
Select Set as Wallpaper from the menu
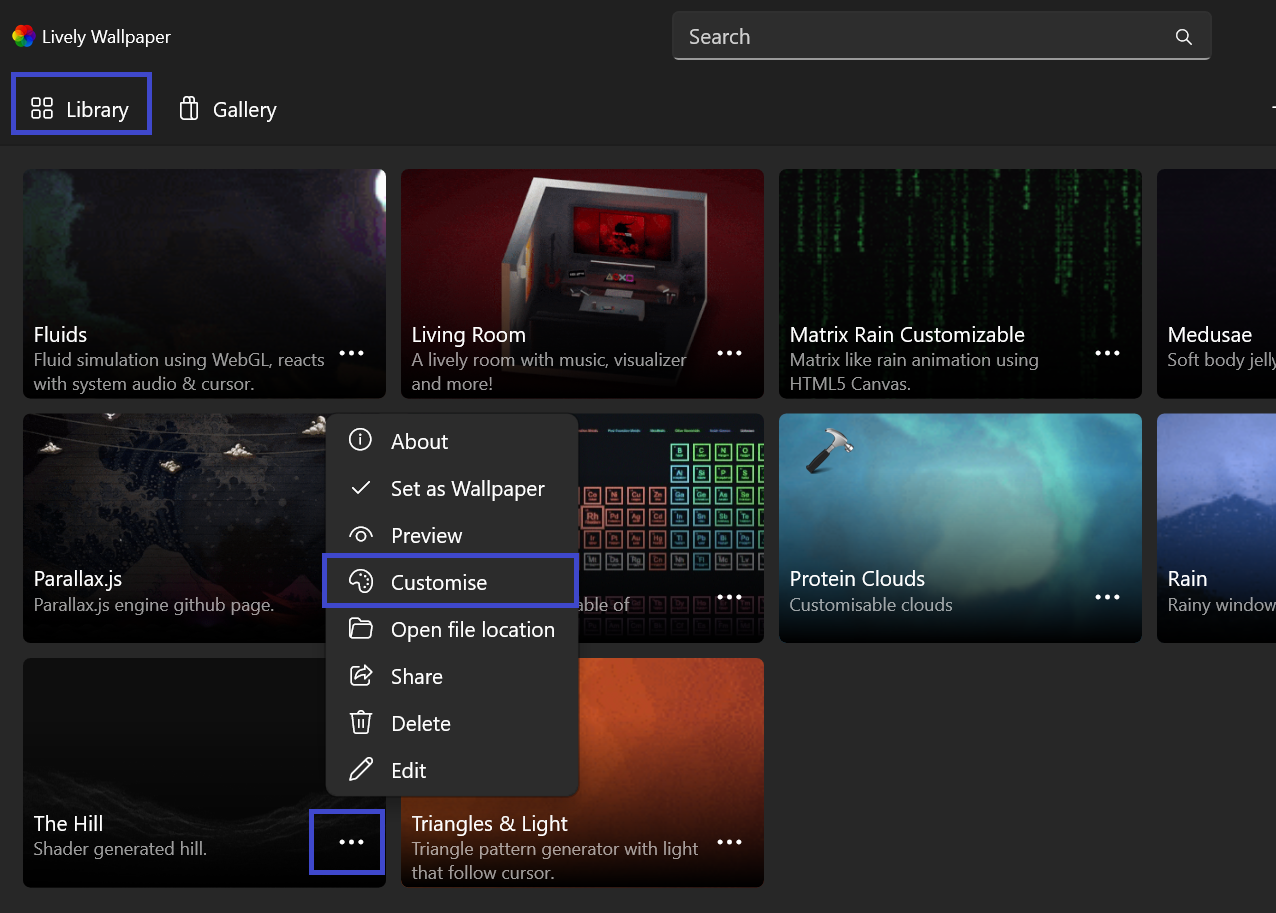pyautogui.click(x=467, y=488)
